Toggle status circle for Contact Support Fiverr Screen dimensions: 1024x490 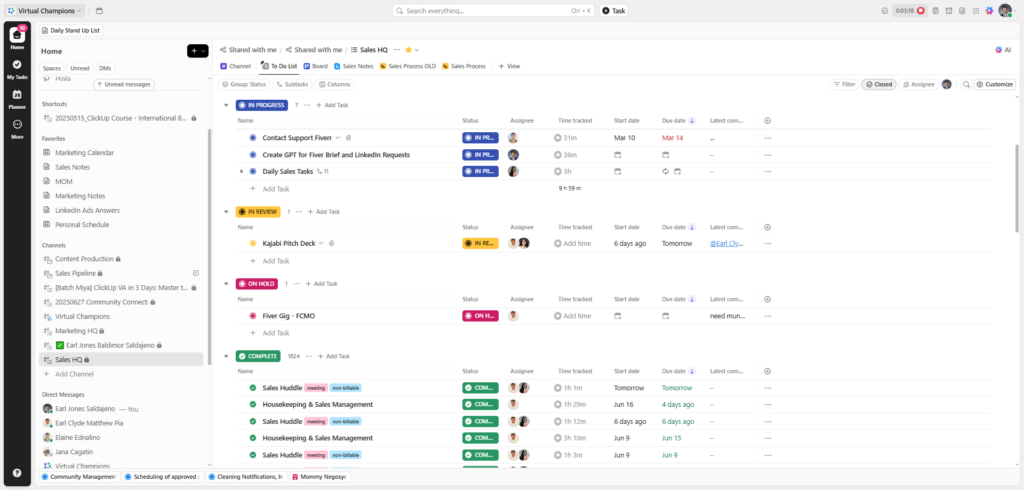coord(253,138)
